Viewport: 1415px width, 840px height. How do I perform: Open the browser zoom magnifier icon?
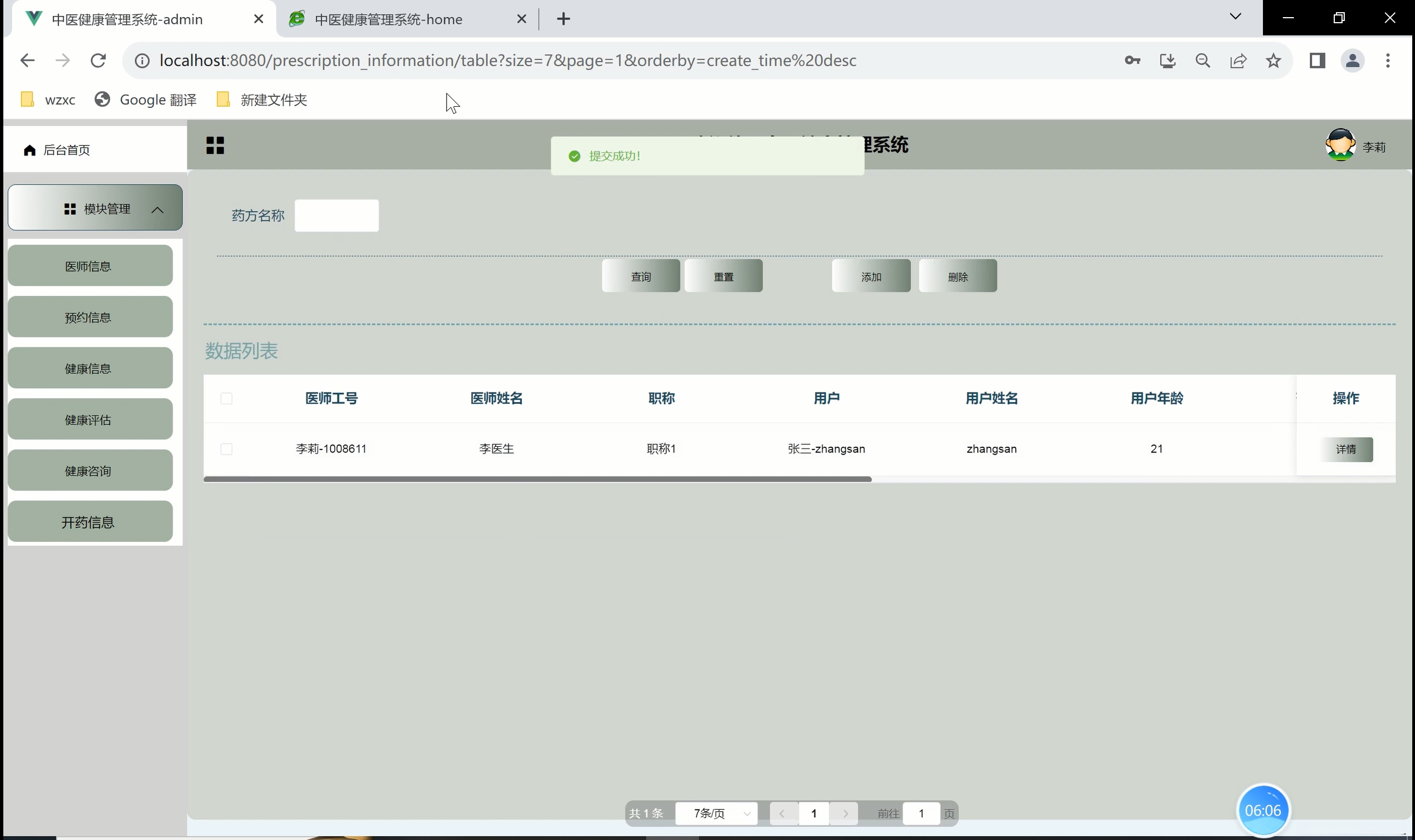click(1203, 61)
